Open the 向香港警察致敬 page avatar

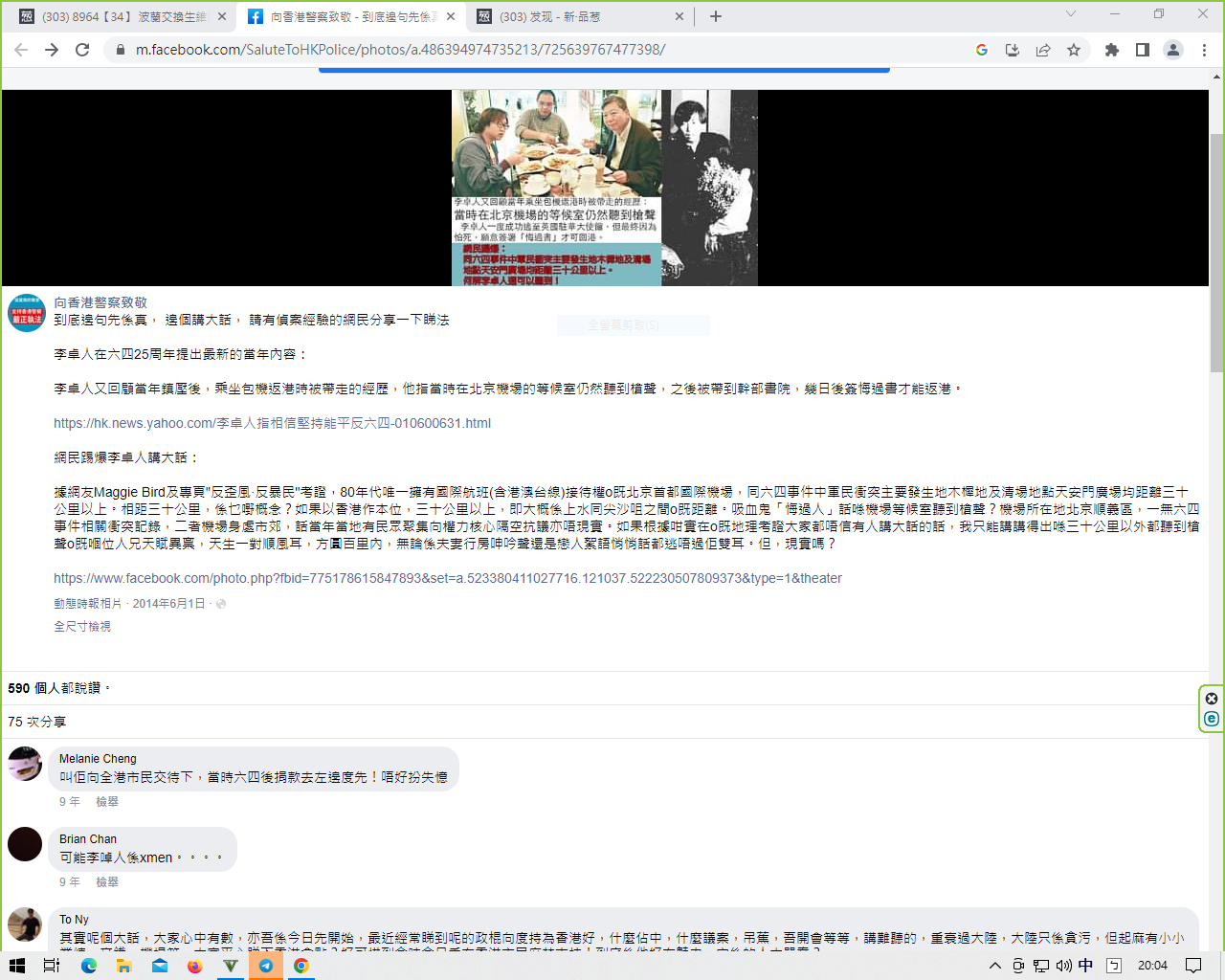tap(27, 313)
